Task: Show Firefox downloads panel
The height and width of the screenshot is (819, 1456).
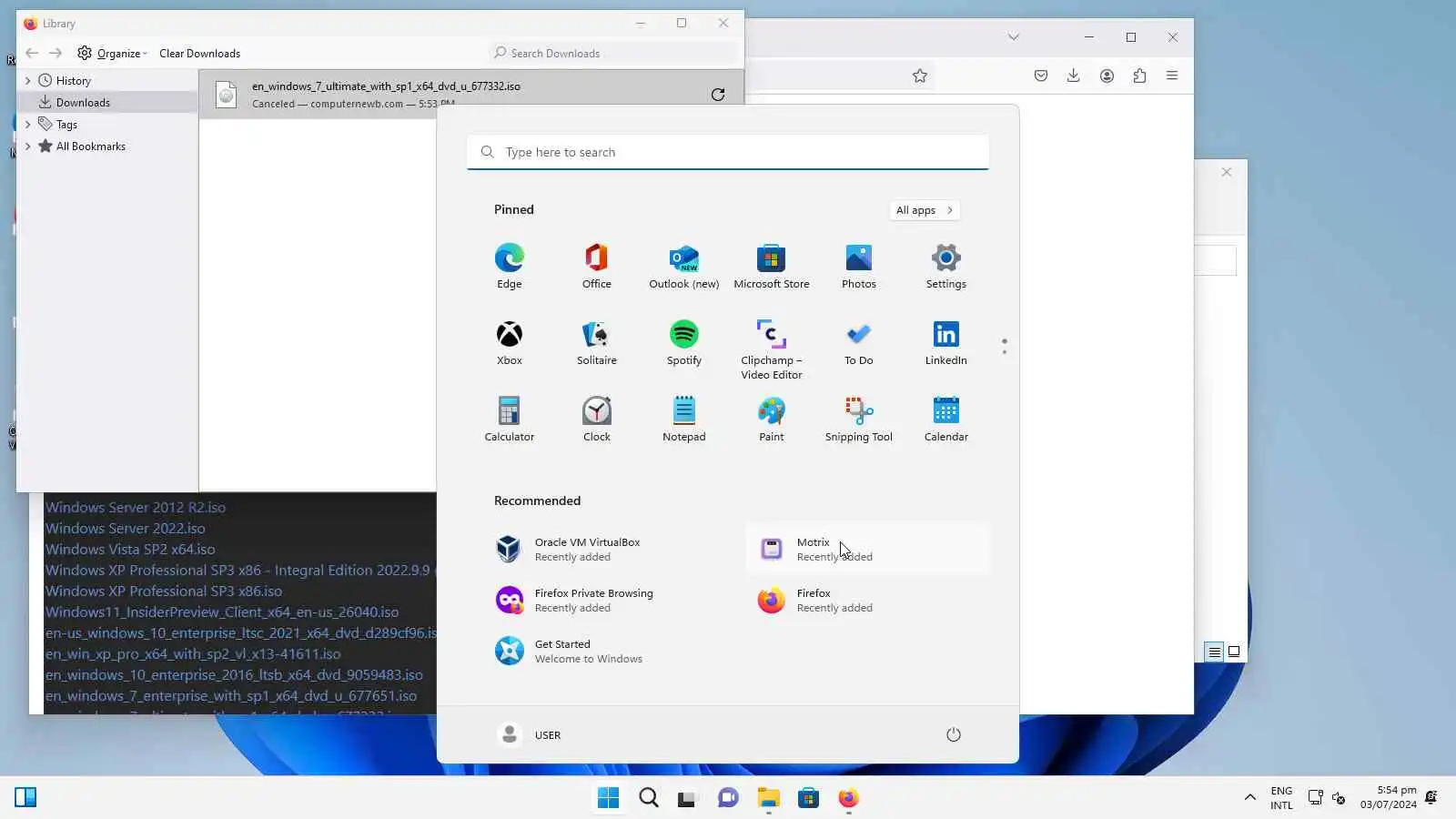Action: (x=1074, y=76)
